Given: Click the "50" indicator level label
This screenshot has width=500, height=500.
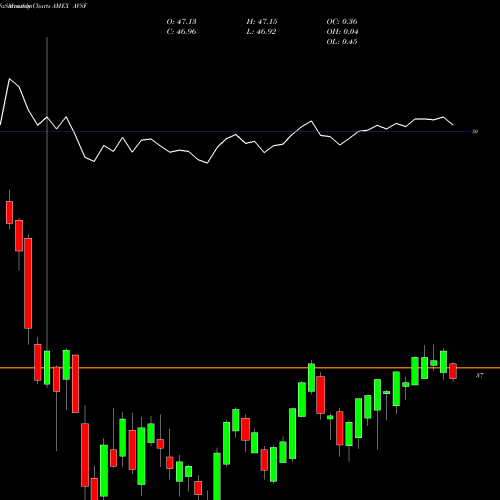Looking at the screenshot, I should 475,131.
